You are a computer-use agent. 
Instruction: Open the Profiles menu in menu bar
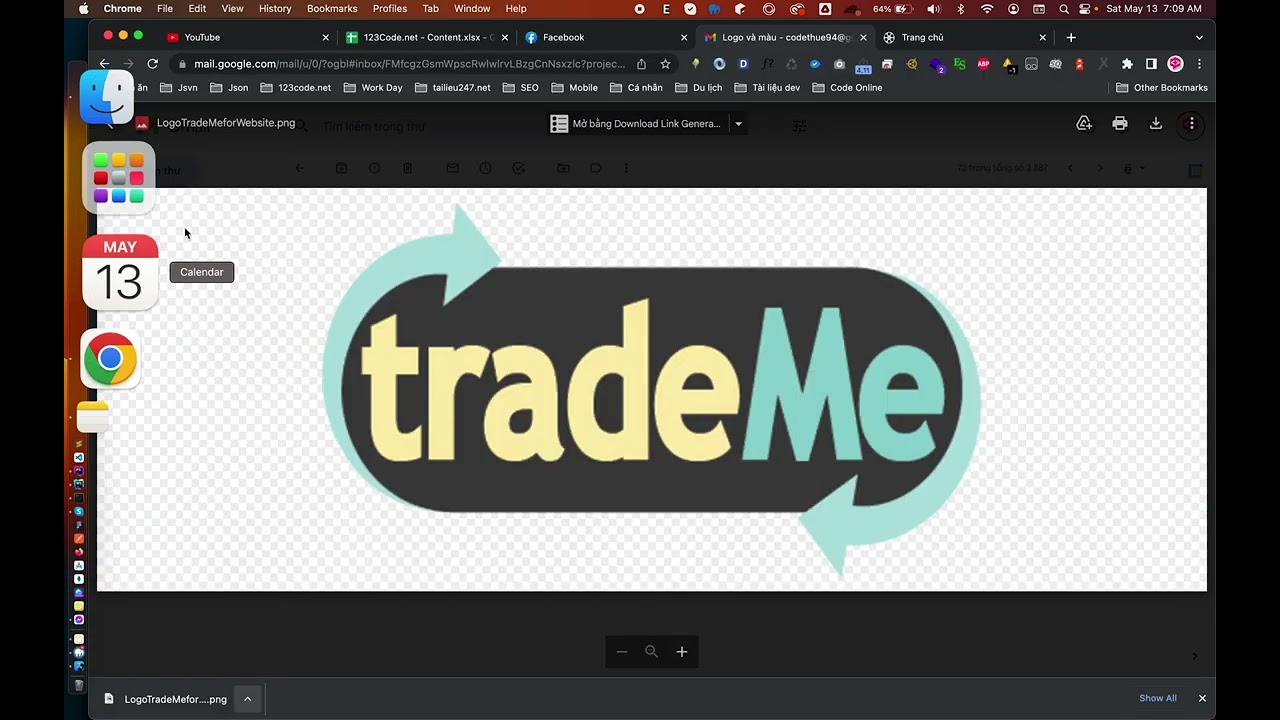coord(389,8)
